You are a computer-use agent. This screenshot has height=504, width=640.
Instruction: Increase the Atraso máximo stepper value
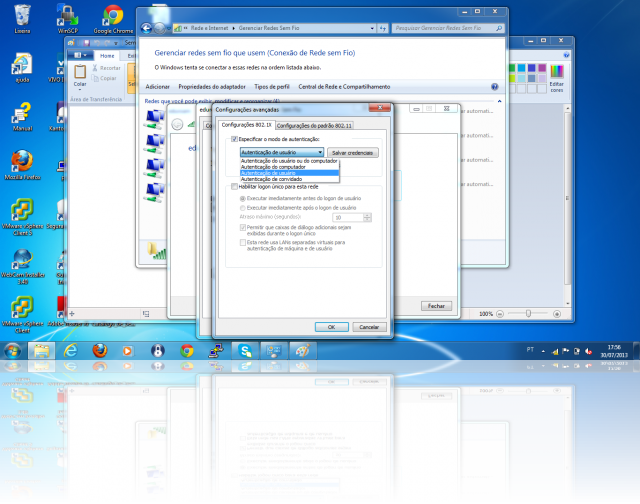367,215
